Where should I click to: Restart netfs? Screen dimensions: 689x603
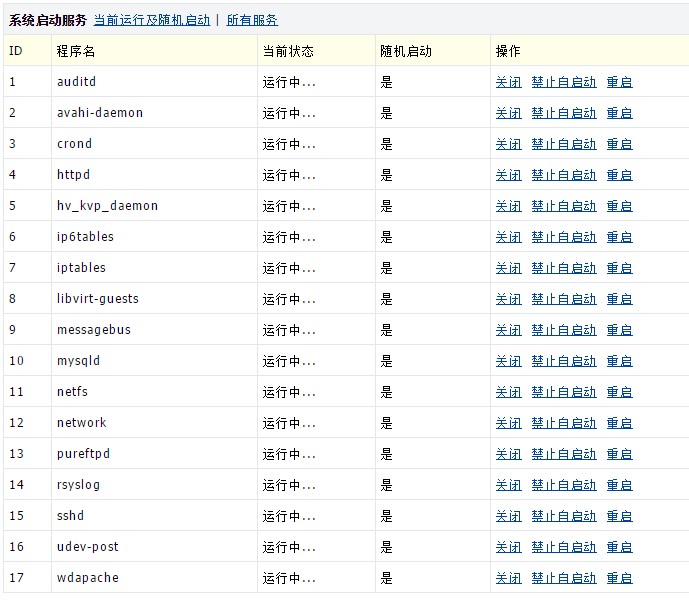click(619, 392)
